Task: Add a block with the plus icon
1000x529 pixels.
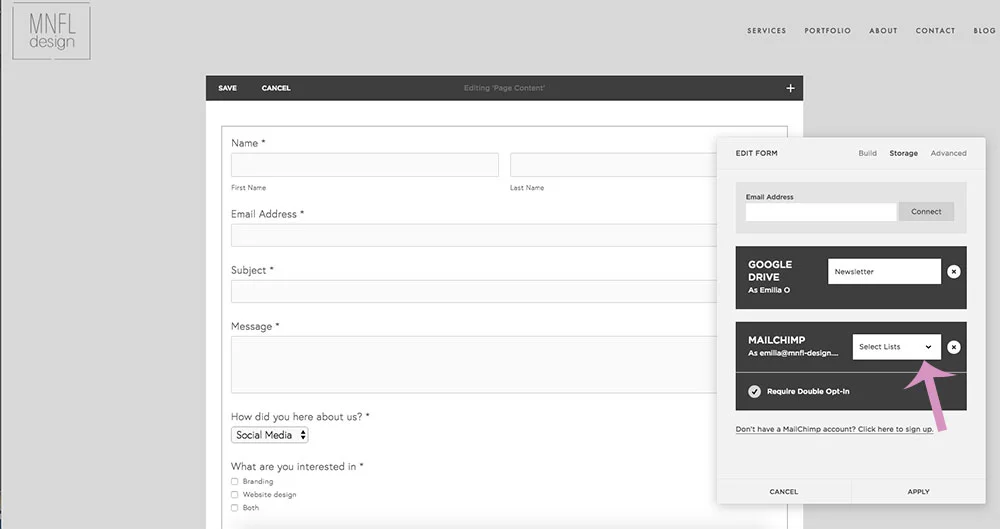Action: coord(790,88)
